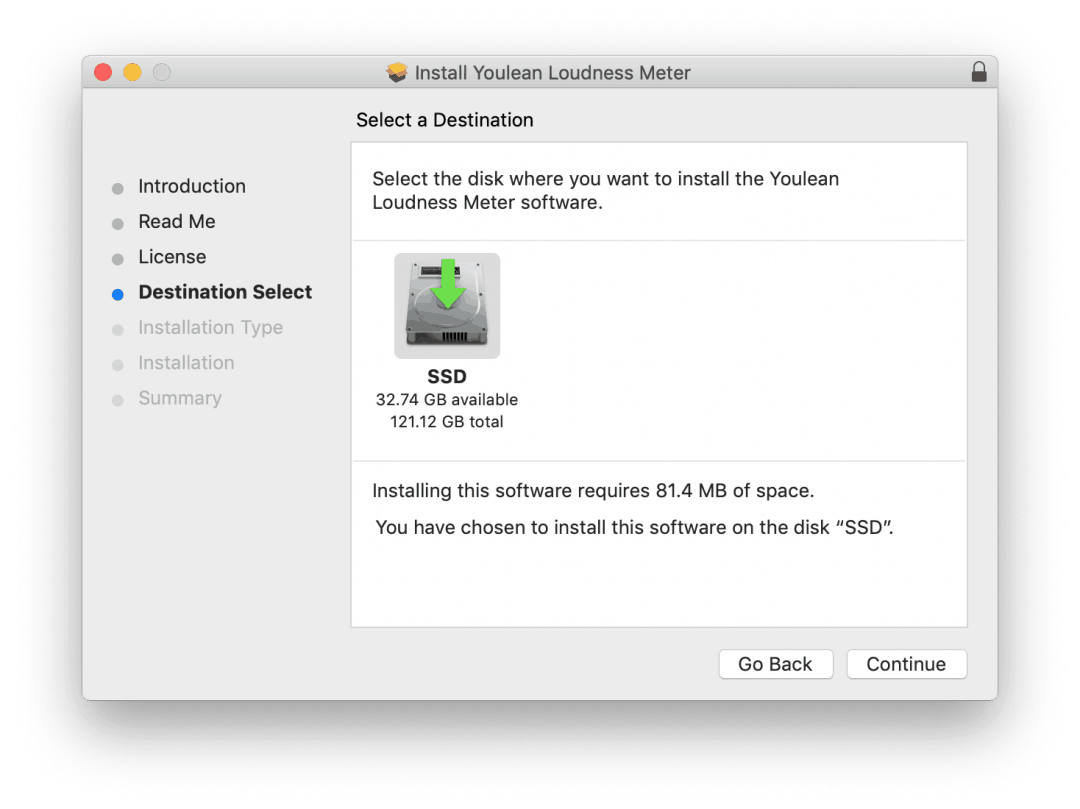Click the Continue button
This screenshot has height=809, width=1080.
906,663
